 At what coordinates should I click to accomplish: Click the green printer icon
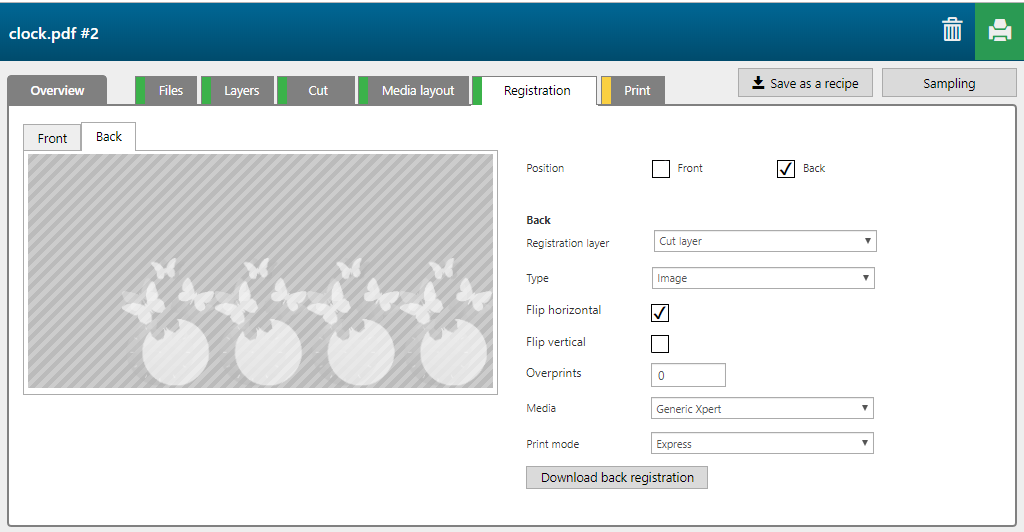coord(999,31)
